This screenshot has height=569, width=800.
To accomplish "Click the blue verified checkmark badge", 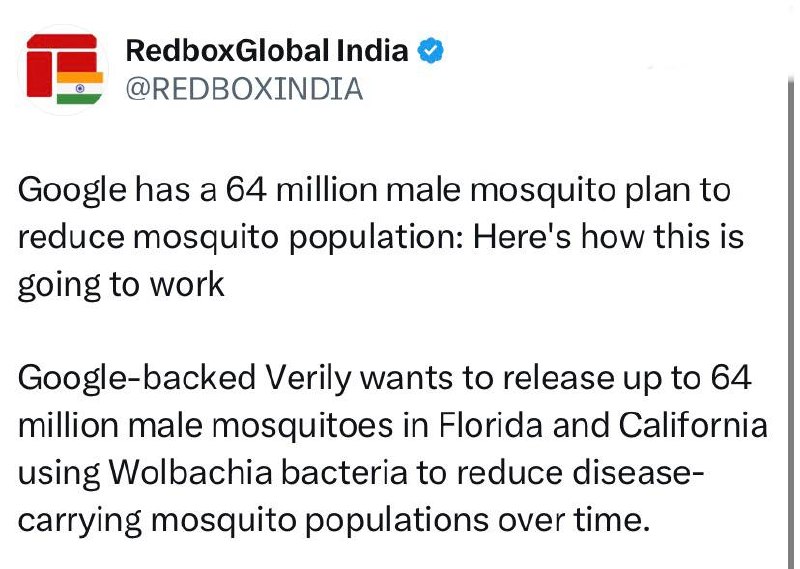I will (x=431, y=51).
